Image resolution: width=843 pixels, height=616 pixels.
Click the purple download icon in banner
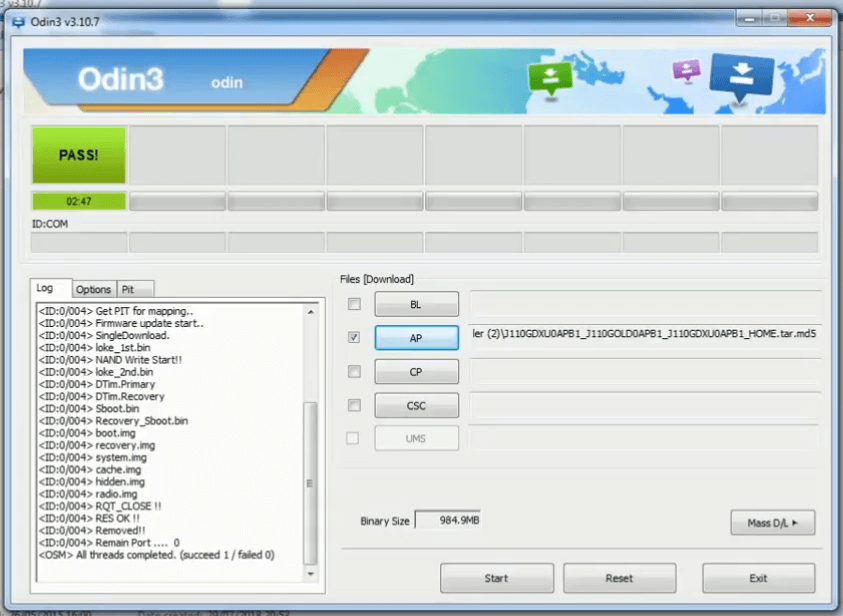tap(687, 70)
